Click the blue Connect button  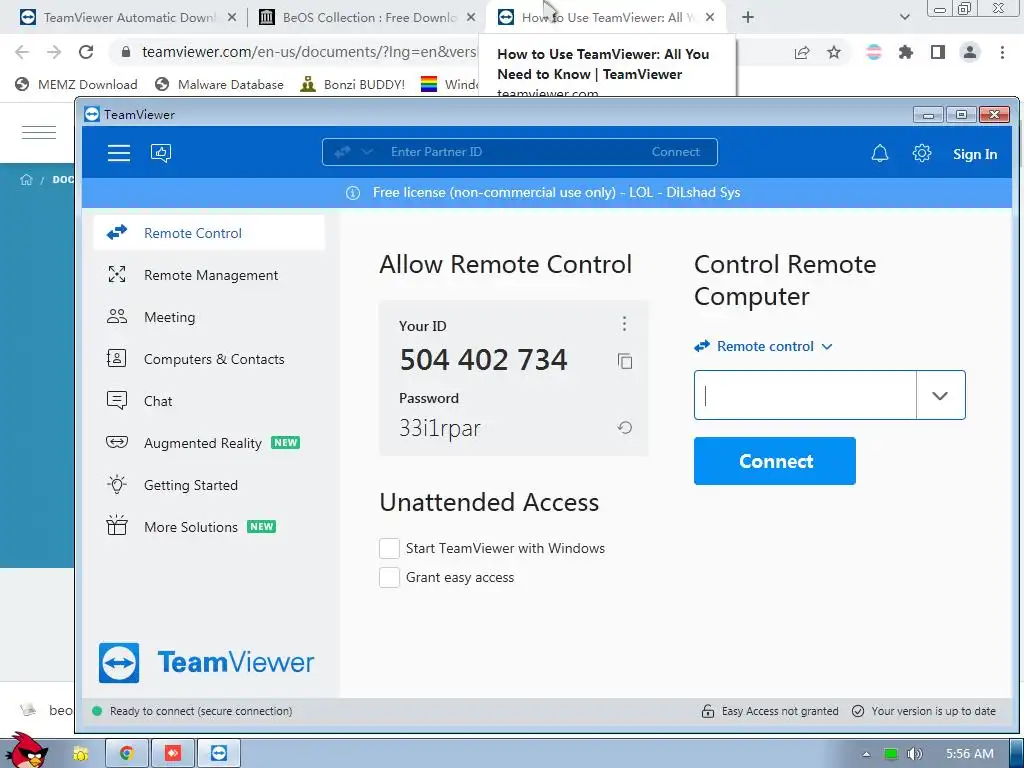[x=775, y=461]
